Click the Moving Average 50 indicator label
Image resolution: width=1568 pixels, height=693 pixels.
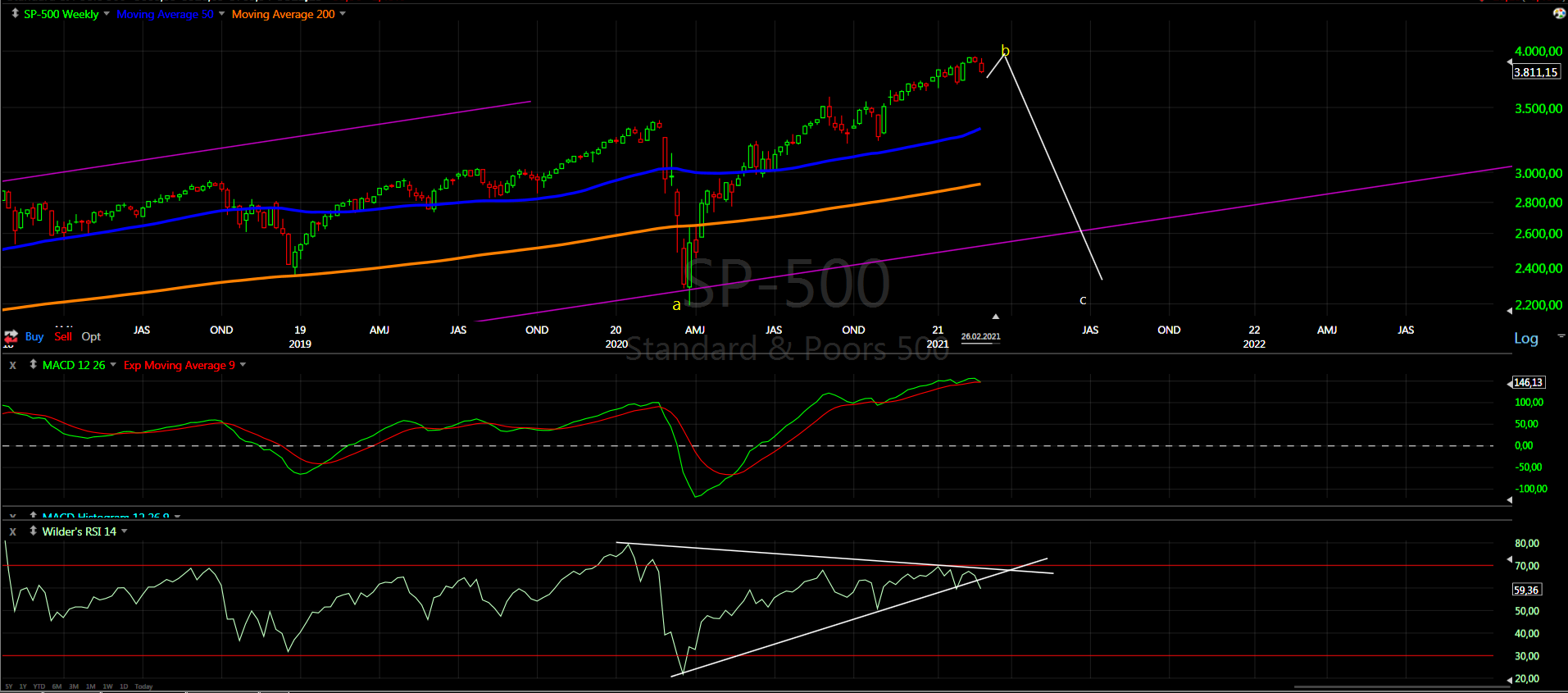tap(165, 14)
